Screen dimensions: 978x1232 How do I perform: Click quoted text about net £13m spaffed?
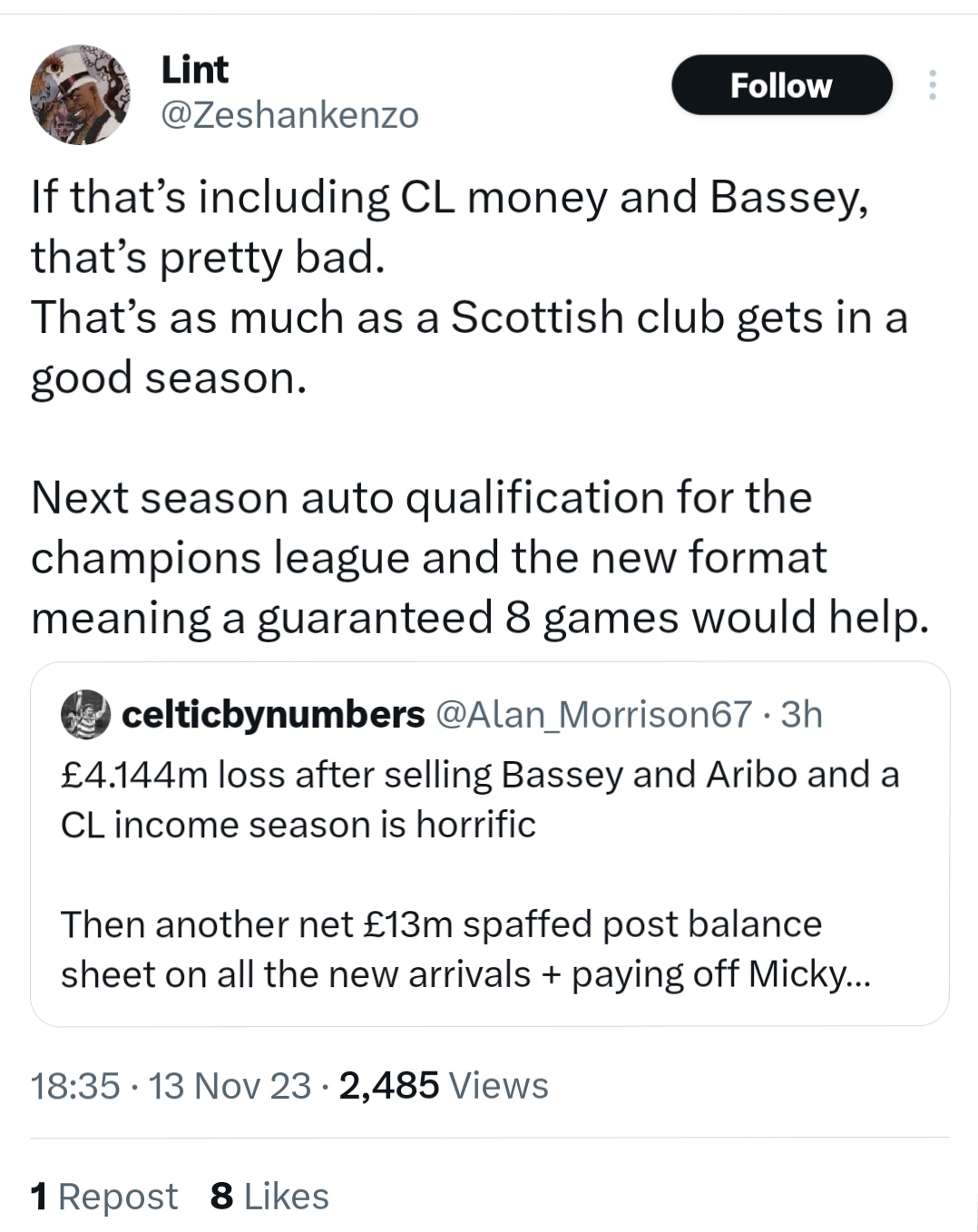pyautogui.click(x=465, y=949)
